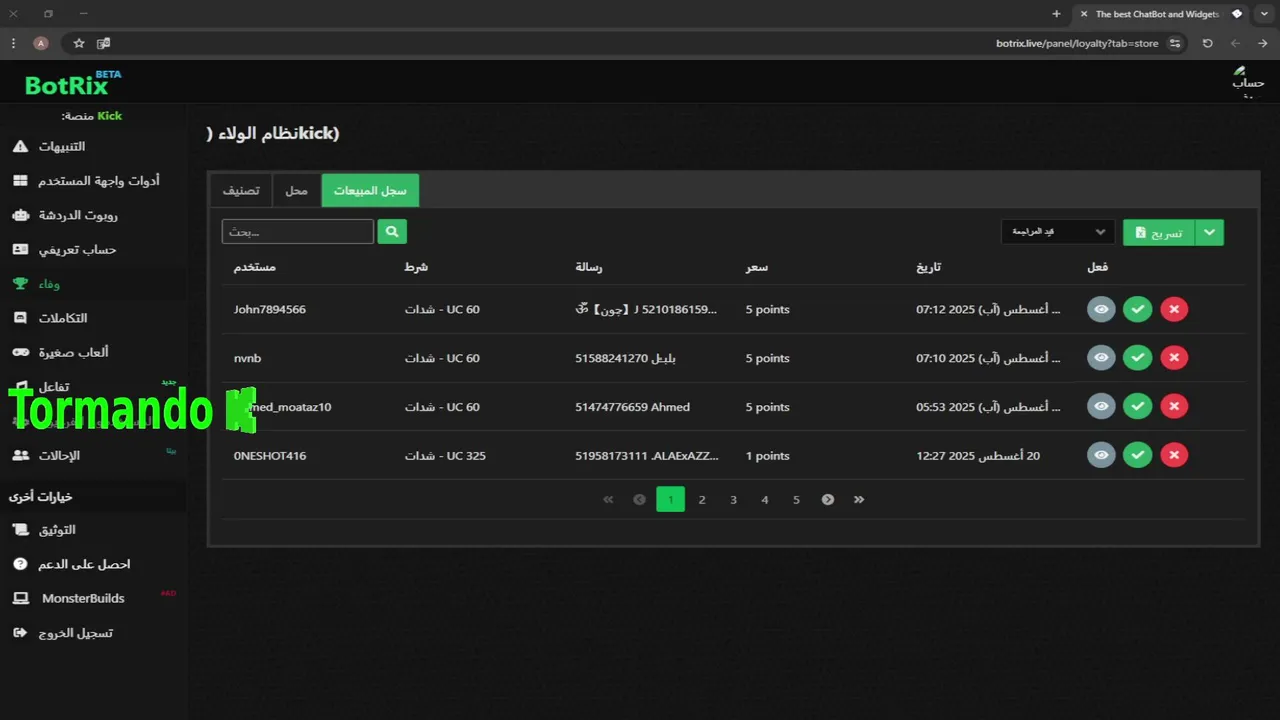Switch to the تصنيف tab

(x=241, y=190)
